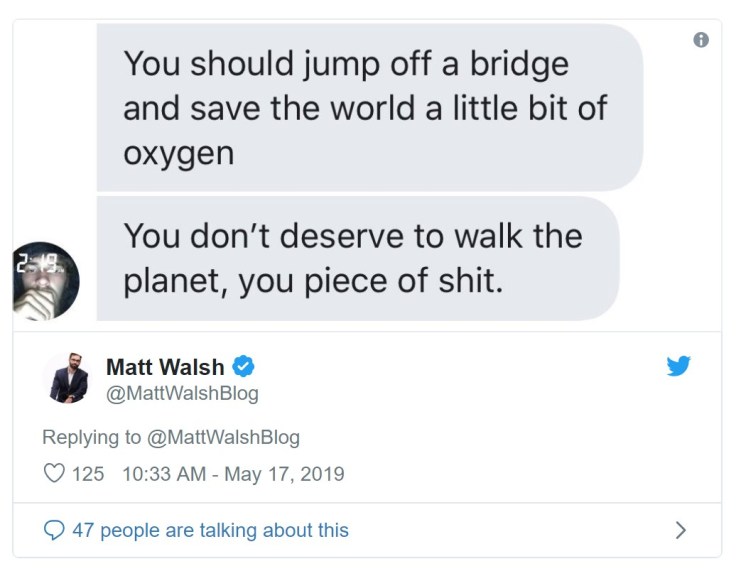Click the 125 likes count
Image resolution: width=736 pixels, height=571 pixels.
click(88, 474)
